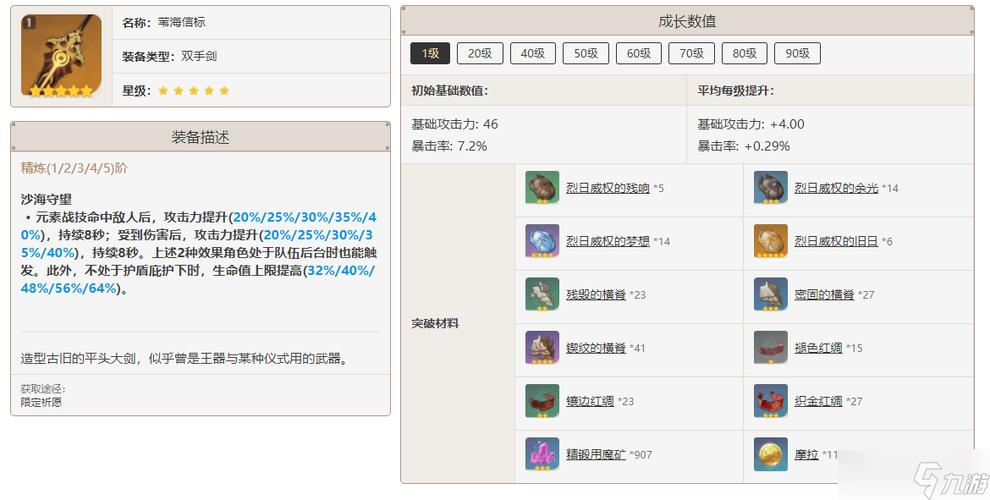Click the 烈日威权的余光 material icon
The width and height of the screenshot is (990, 500).
click(771, 188)
